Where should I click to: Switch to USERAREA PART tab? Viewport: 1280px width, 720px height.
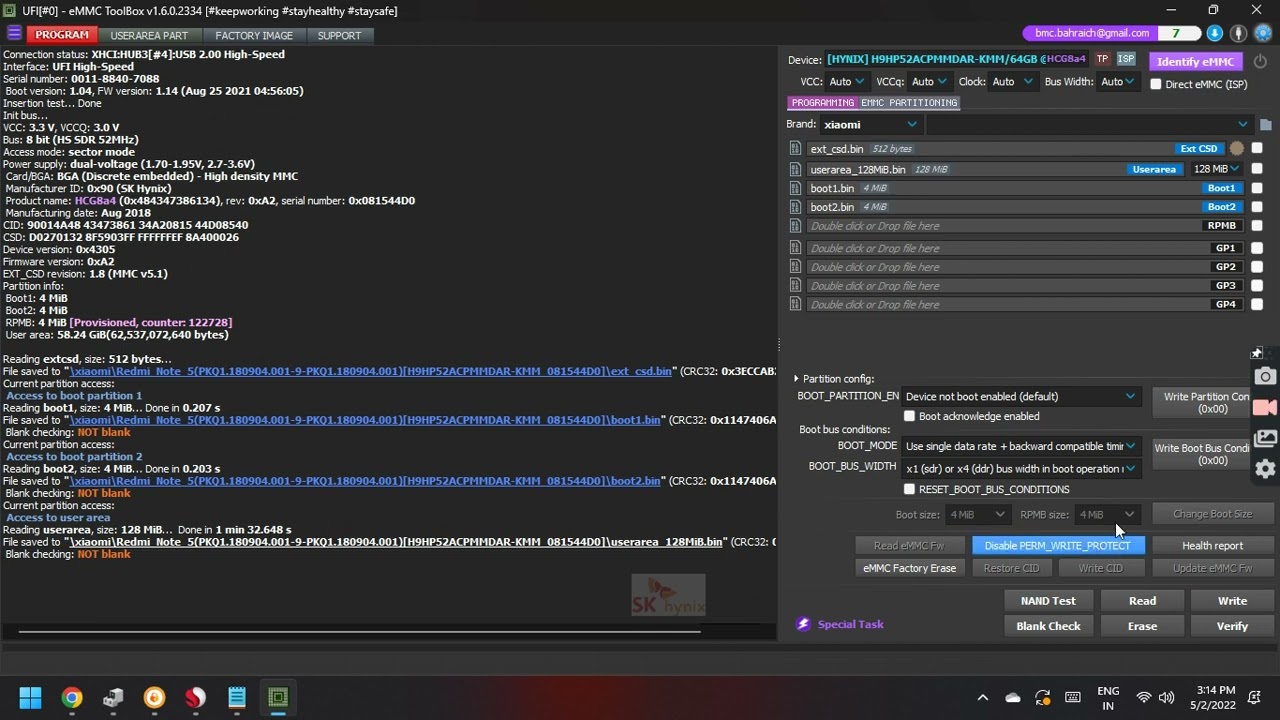149,35
